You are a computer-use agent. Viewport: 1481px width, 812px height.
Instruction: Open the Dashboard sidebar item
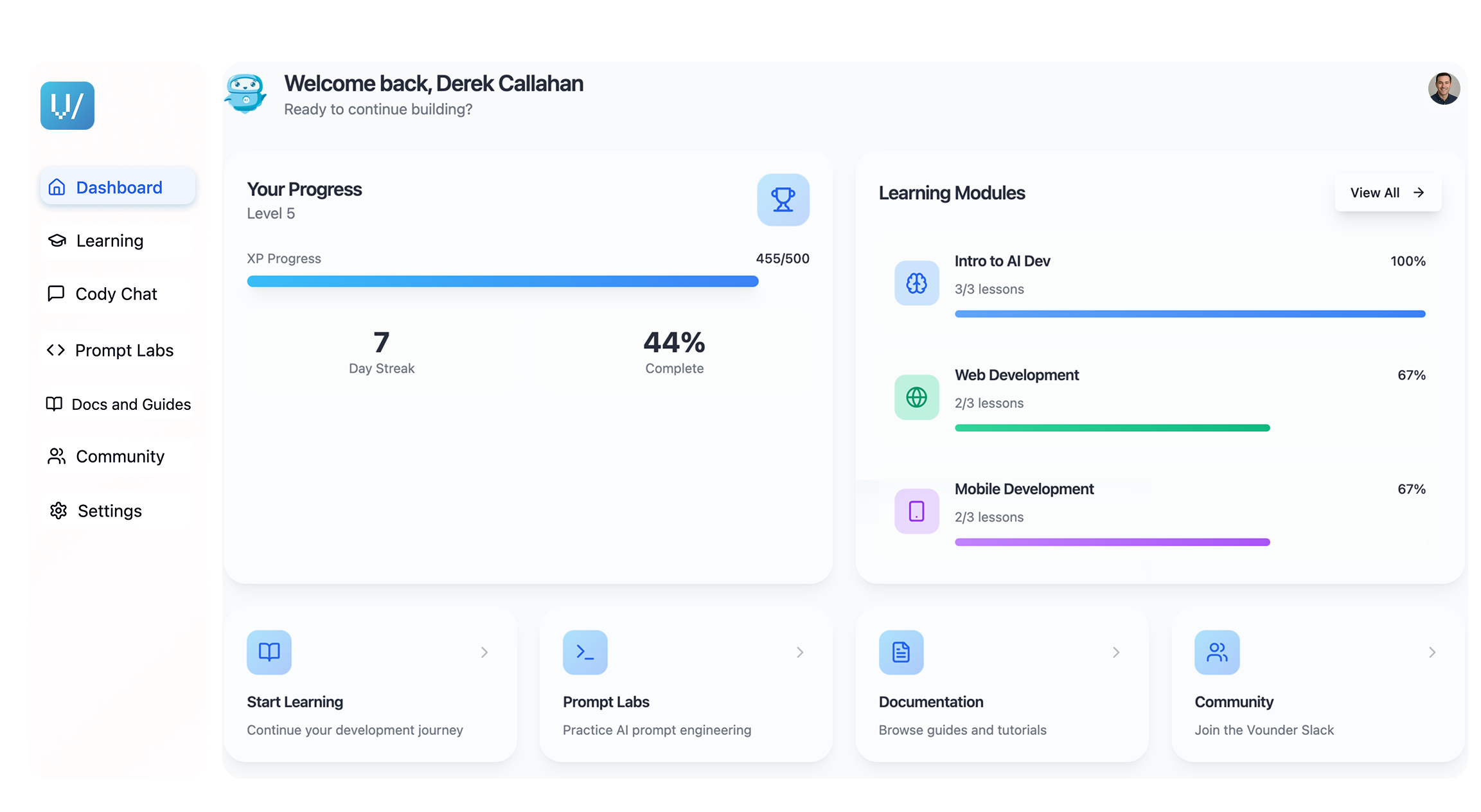pyautogui.click(x=118, y=187)
